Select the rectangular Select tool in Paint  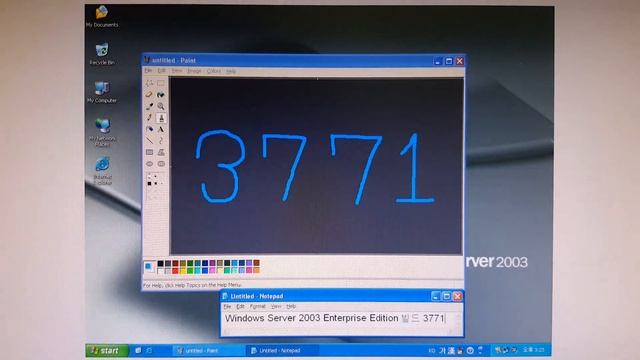point(161,83)
